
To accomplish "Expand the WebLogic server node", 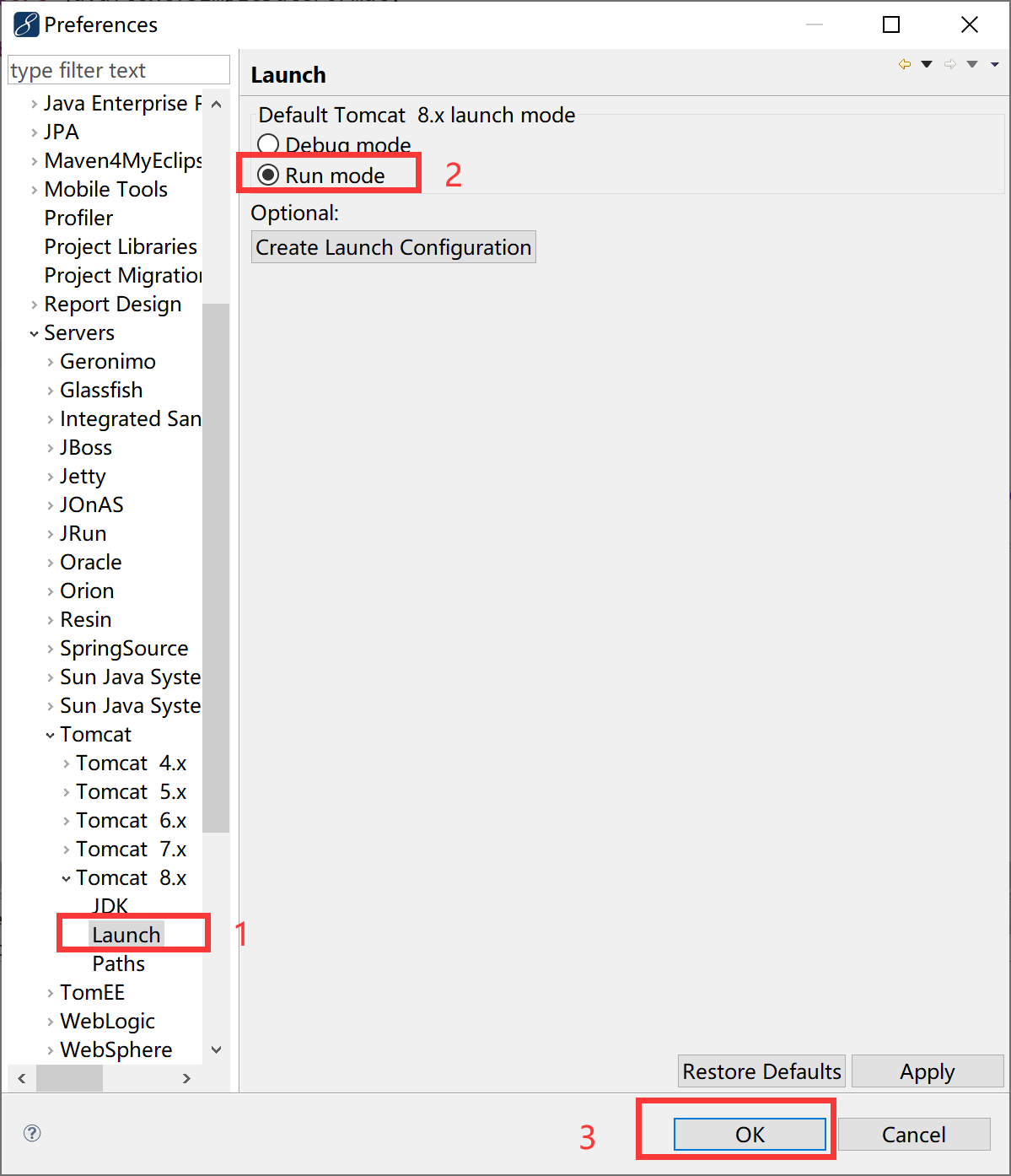I will [50, 1022].
